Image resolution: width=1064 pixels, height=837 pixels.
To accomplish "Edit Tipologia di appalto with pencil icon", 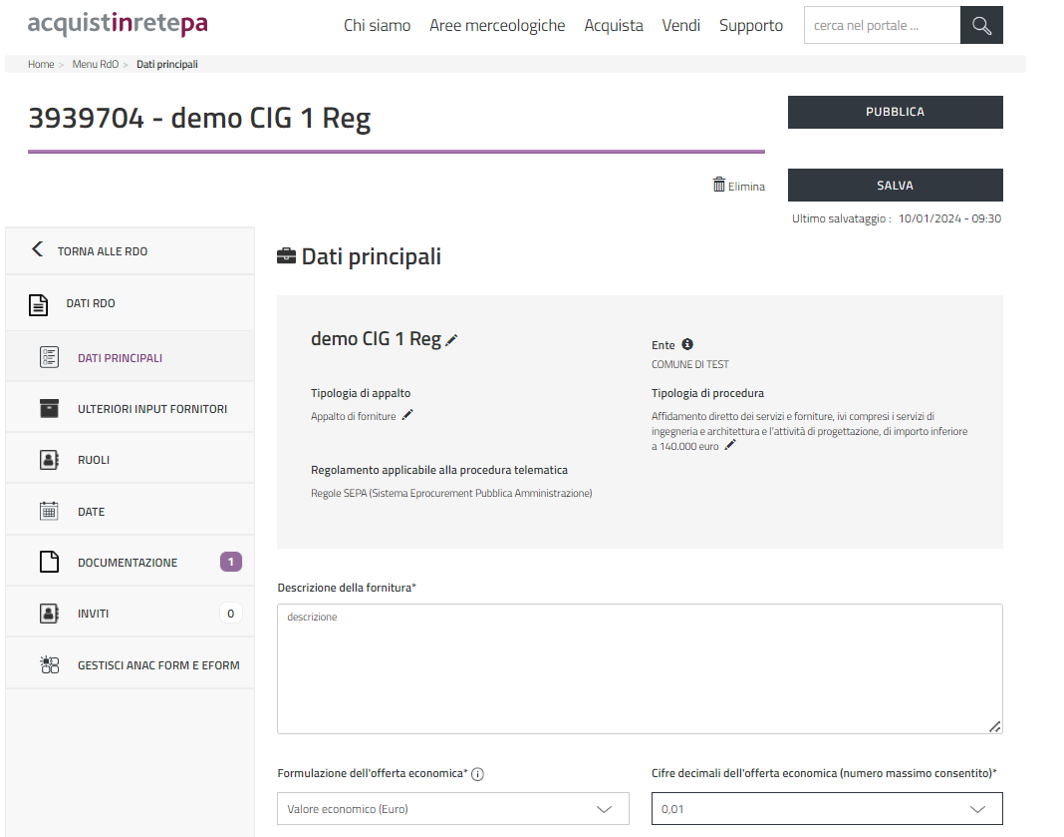I will pos(407,415).
